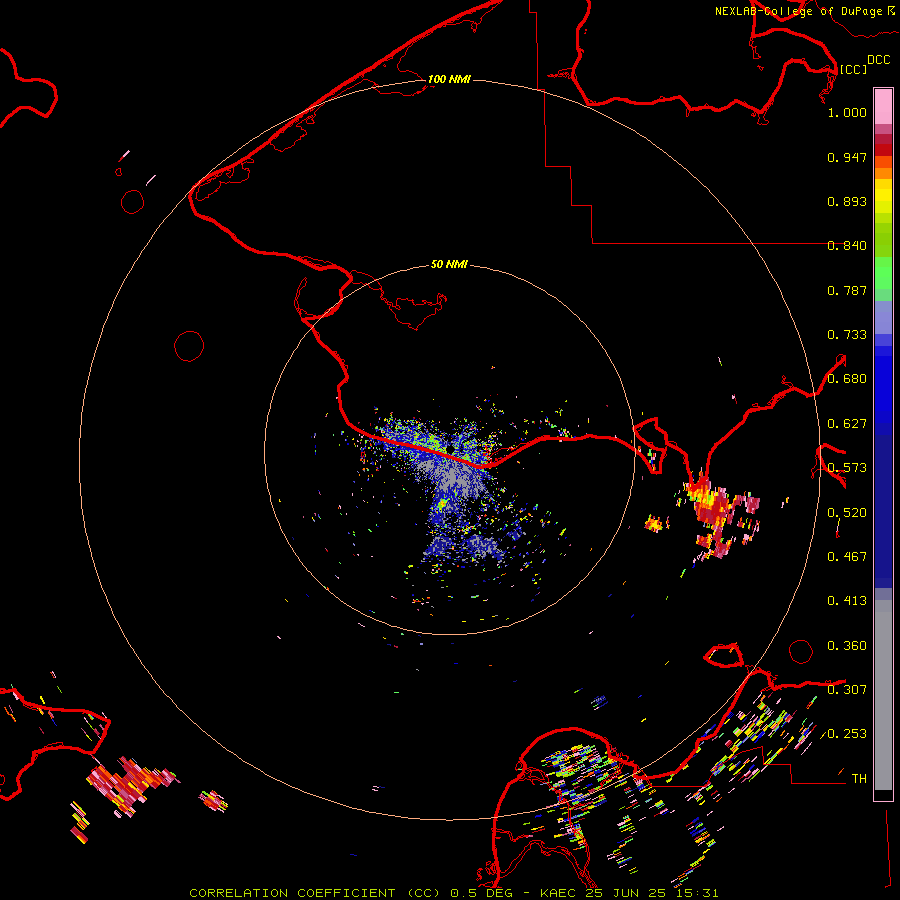The image size is (900, 900).
Task: Select the 0.840 legend value
Action: click(x=847, y=246)
